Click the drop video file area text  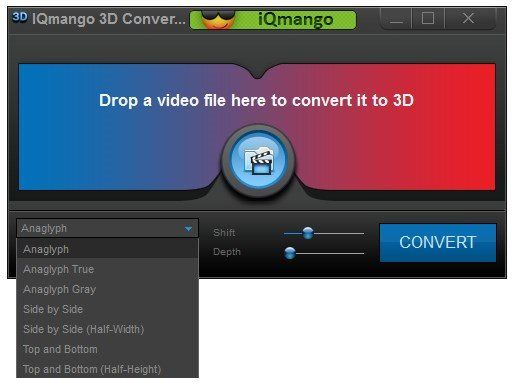pos(256,100)
